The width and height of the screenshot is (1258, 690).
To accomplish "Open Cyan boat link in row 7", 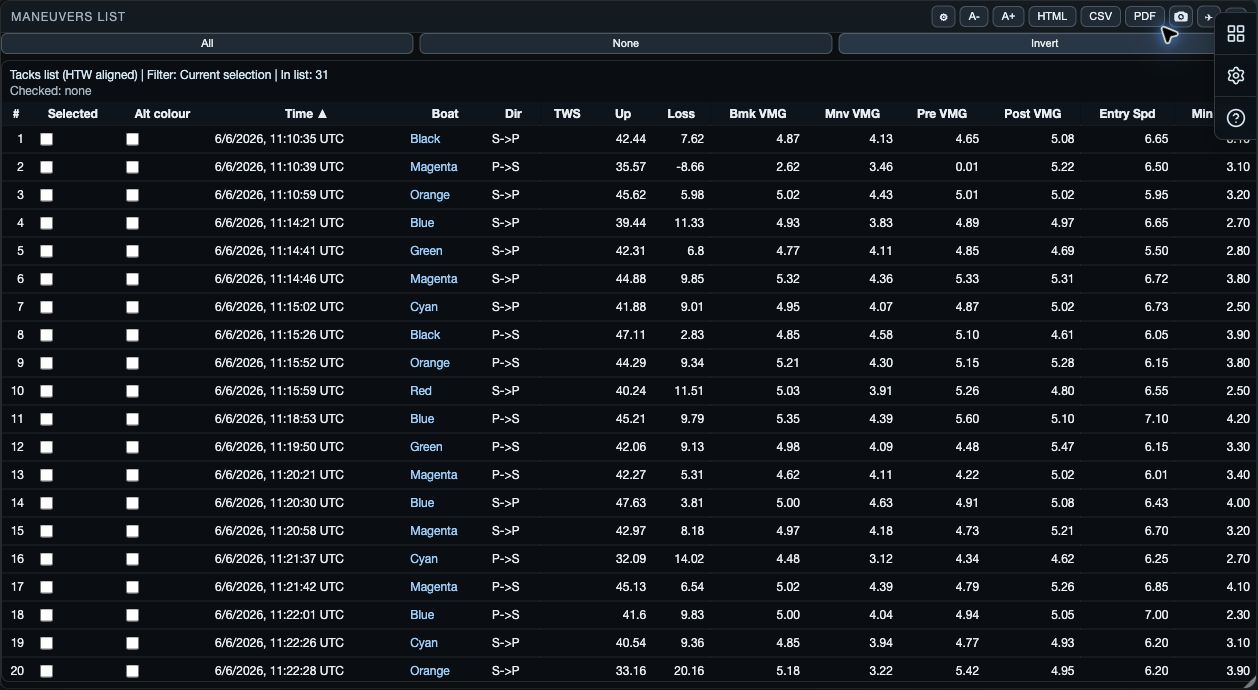I will pos(424,307).
